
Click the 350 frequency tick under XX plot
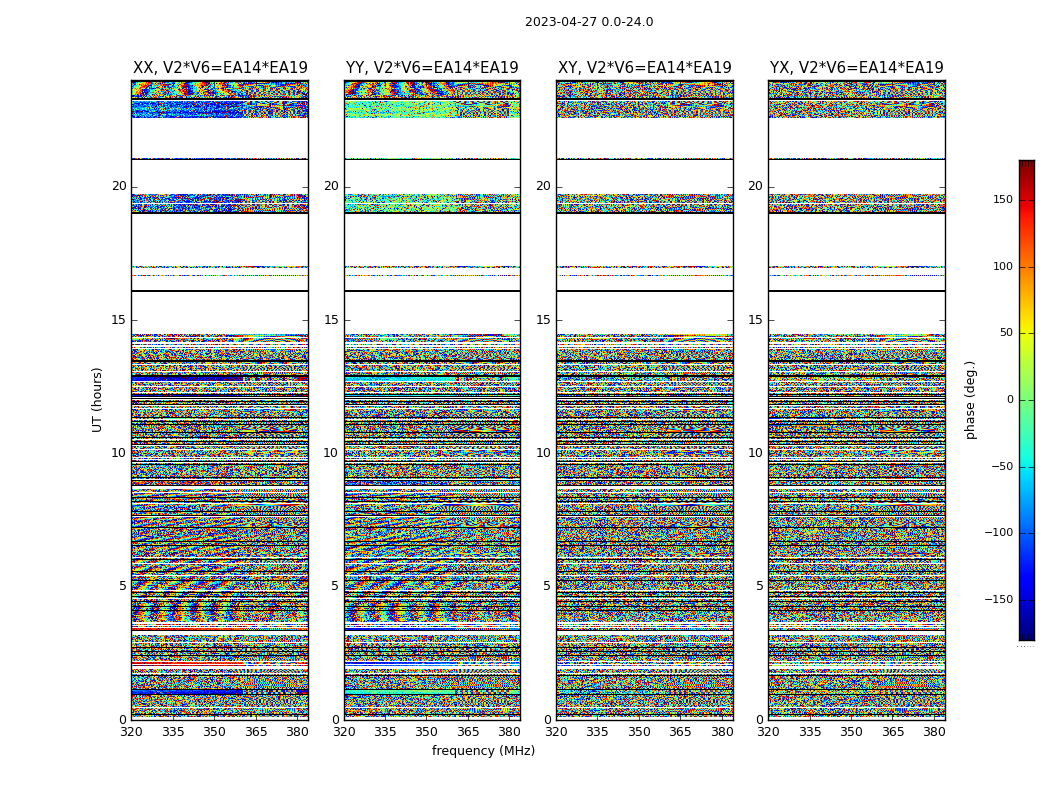214,732
